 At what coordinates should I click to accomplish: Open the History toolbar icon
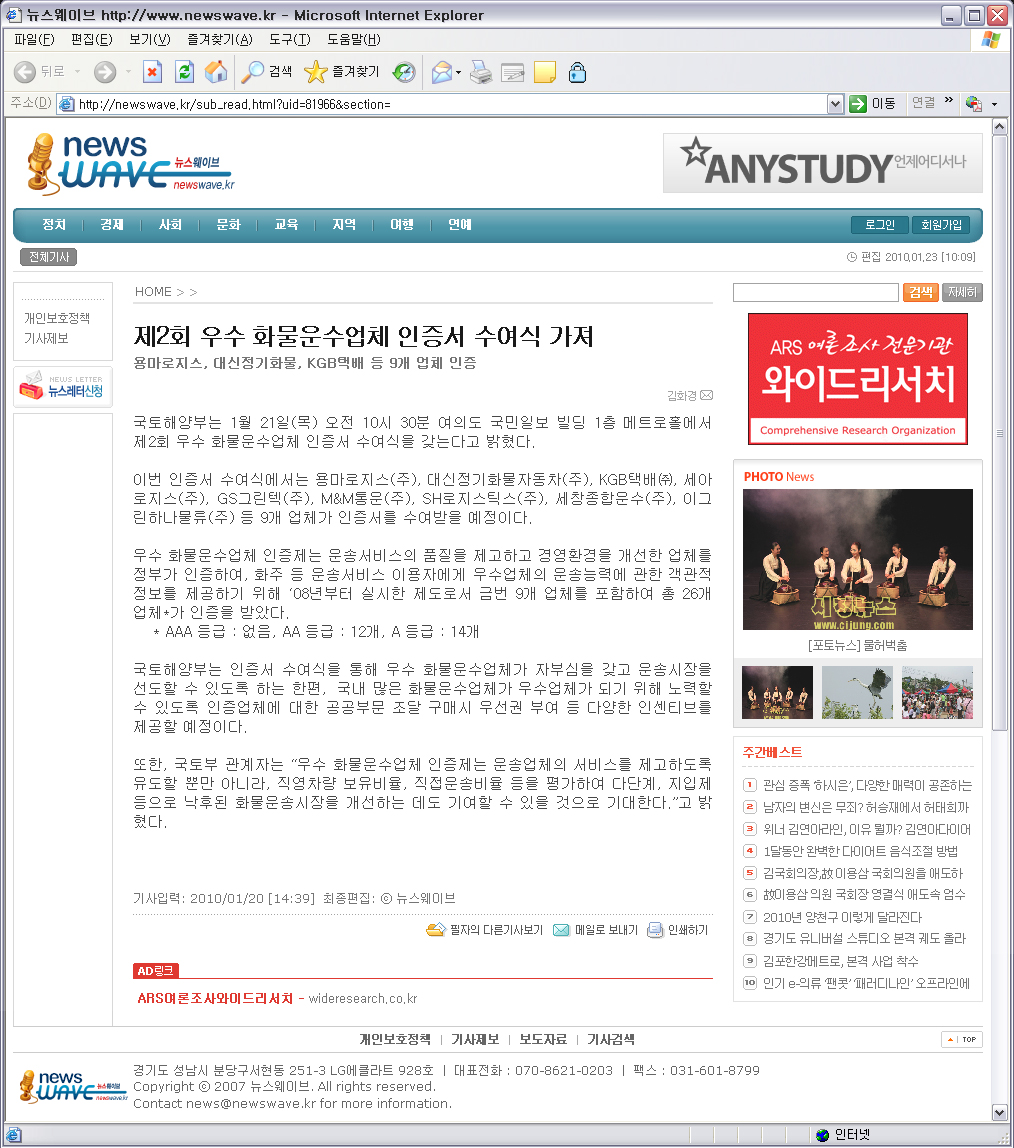(404, 72)
